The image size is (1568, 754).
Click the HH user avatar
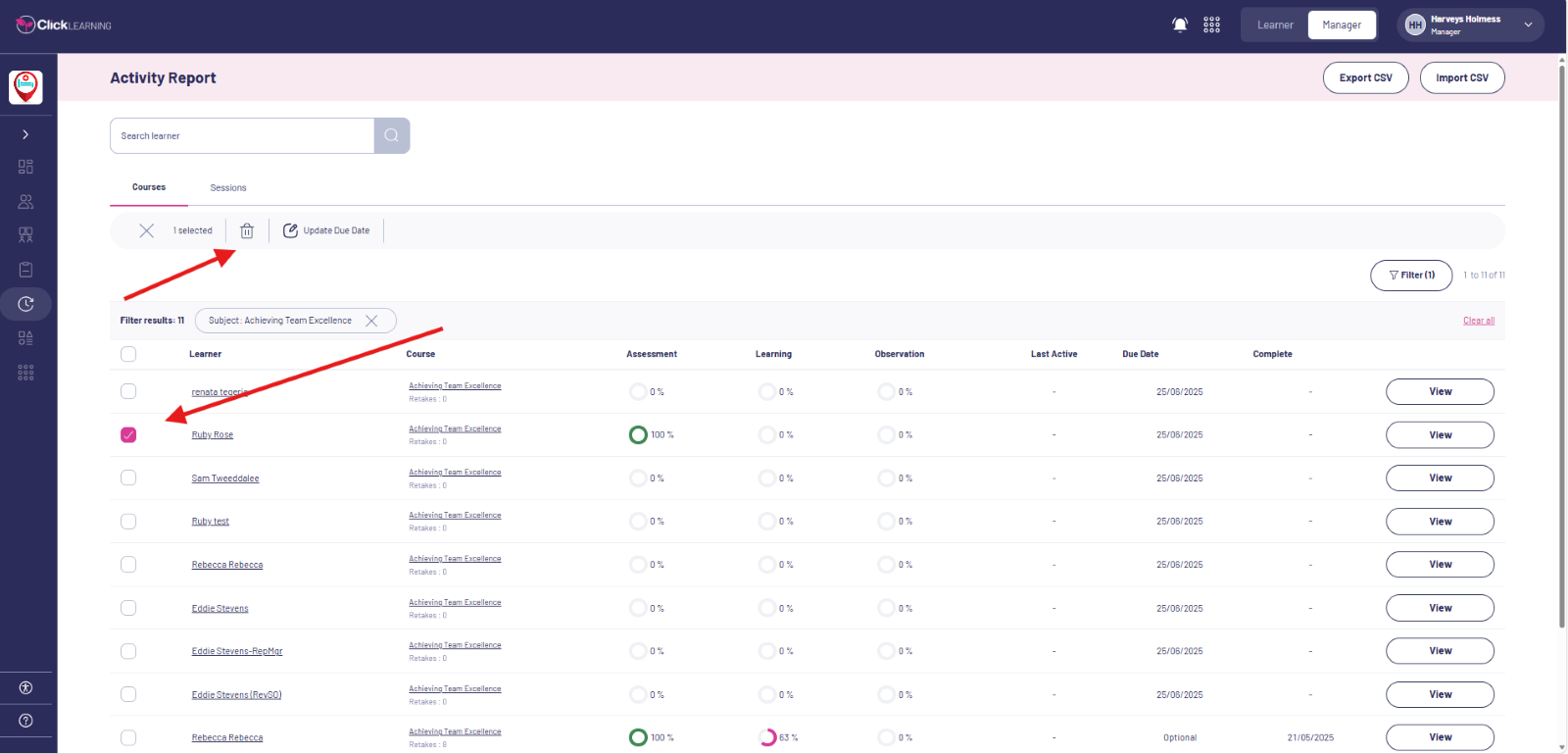1415,25
